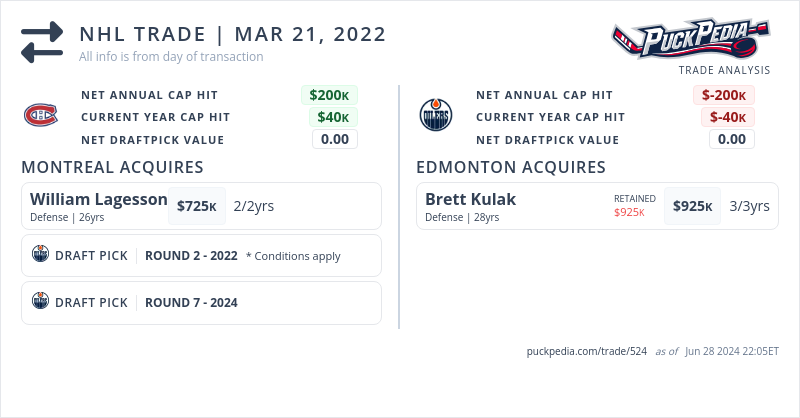
Task: Open William Lagesson player name
Action: (99, 199)
